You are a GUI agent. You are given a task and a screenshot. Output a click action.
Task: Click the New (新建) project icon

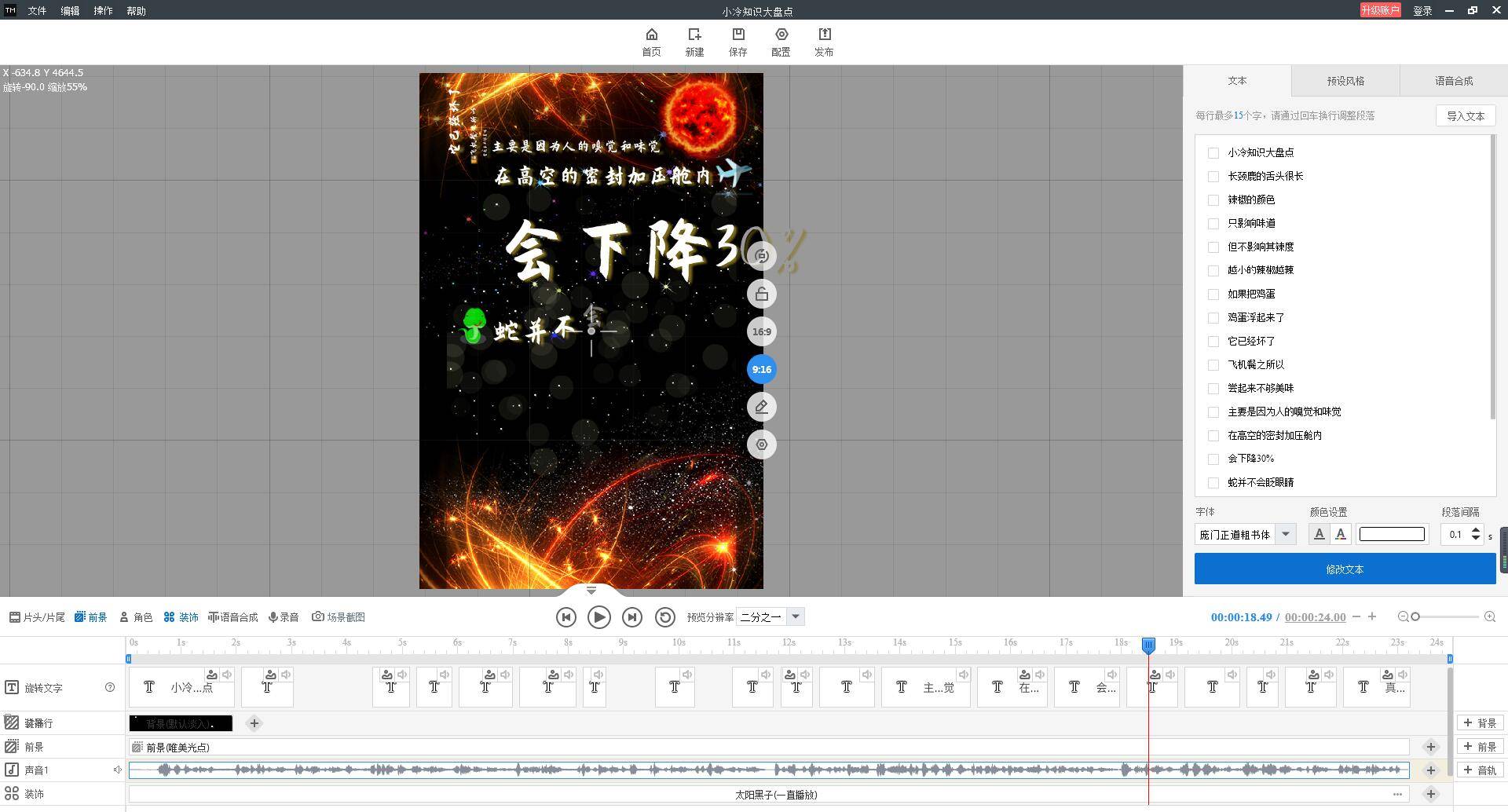[x=694, y=35]
